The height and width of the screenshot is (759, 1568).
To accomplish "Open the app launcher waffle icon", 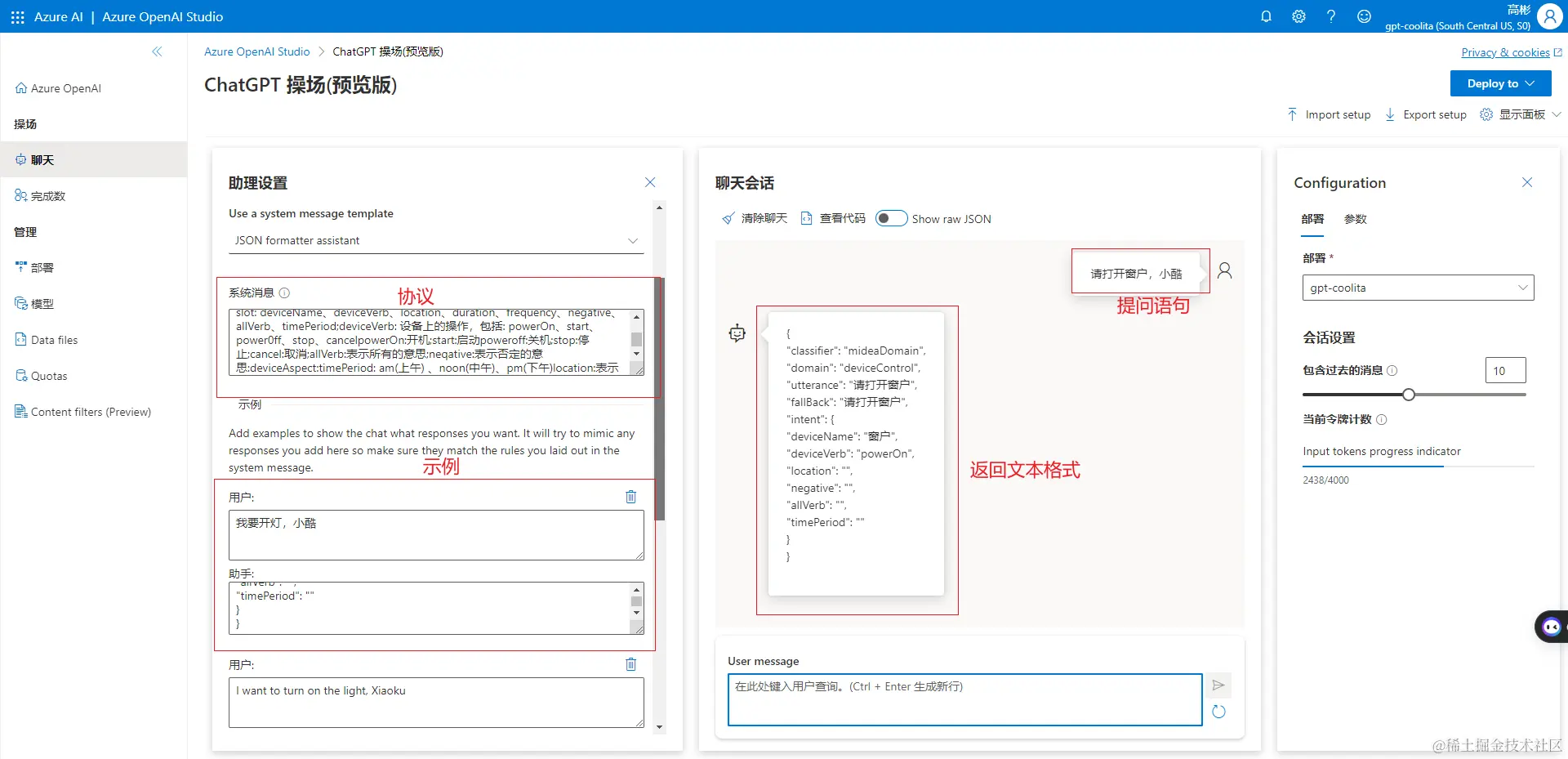I will [x=17, y=16].
